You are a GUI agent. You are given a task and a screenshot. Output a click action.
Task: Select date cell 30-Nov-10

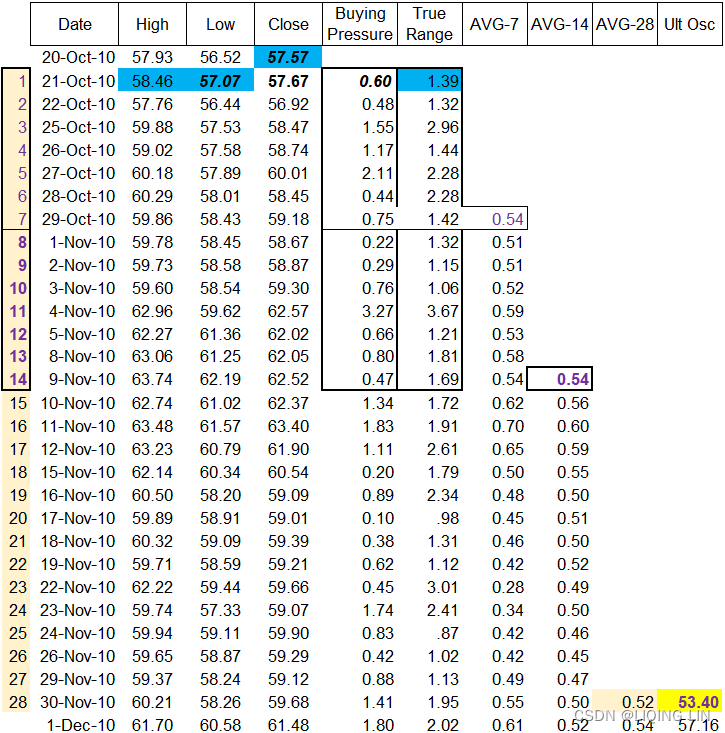click(x=78, y=702)
